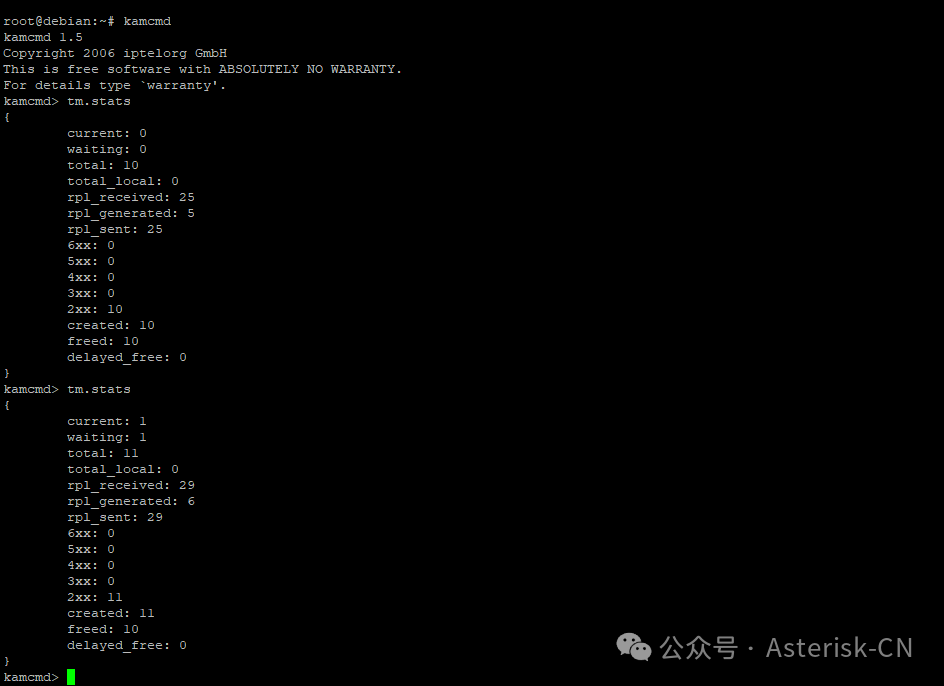Click the first tm.stats command line
Viewport: 944px width, 686px height.
67,101
